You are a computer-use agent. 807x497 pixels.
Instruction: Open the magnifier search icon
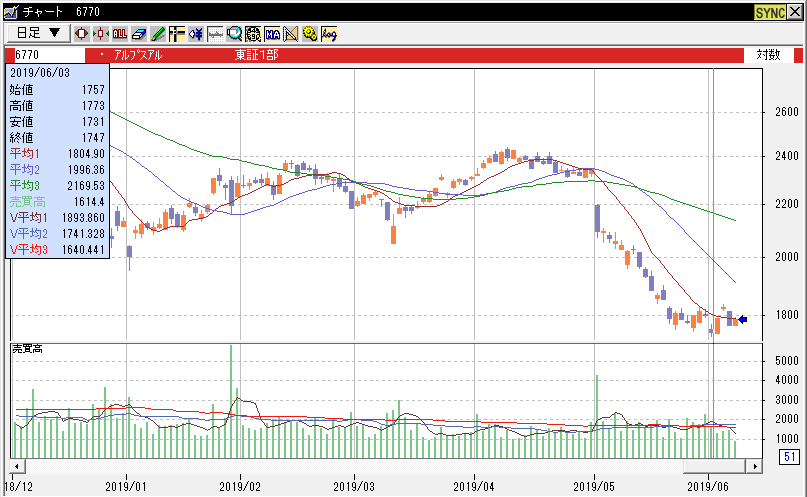[x=233, y=33]
